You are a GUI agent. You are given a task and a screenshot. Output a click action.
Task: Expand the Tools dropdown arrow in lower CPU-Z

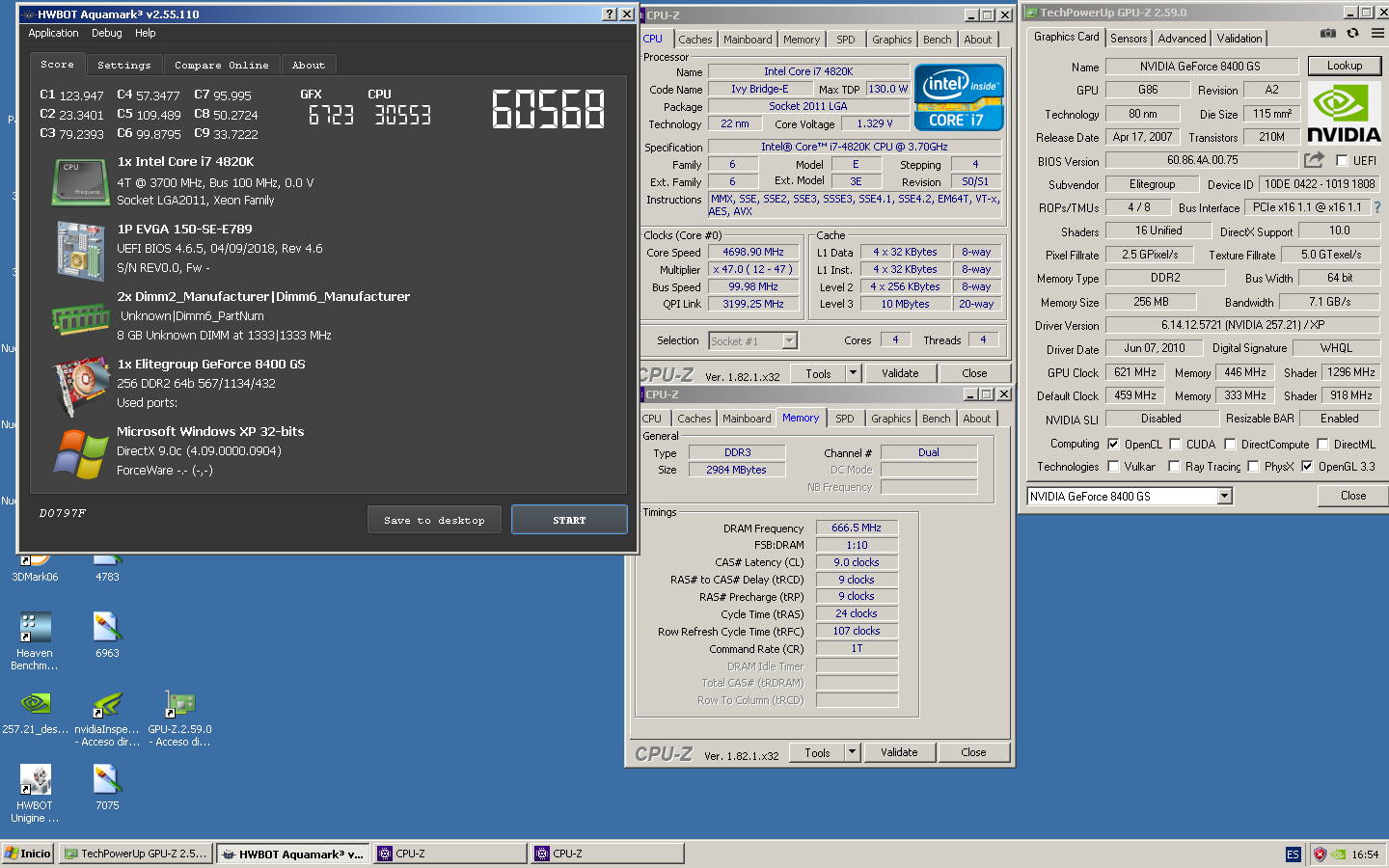point(851,752)
